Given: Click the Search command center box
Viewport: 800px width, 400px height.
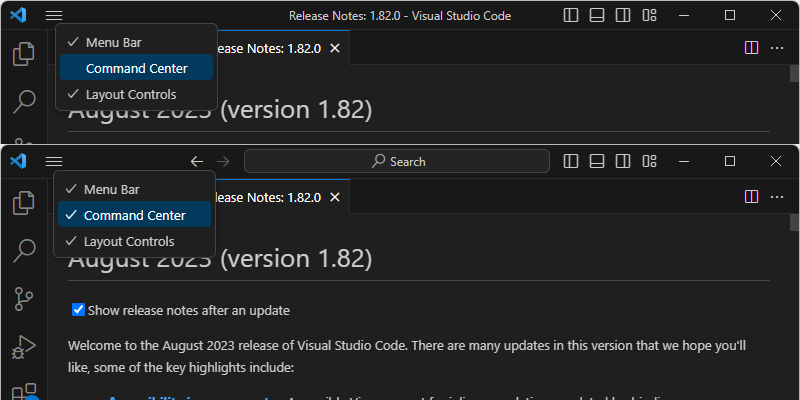Looking at the screenshot, I should click(x=397, y=161).
